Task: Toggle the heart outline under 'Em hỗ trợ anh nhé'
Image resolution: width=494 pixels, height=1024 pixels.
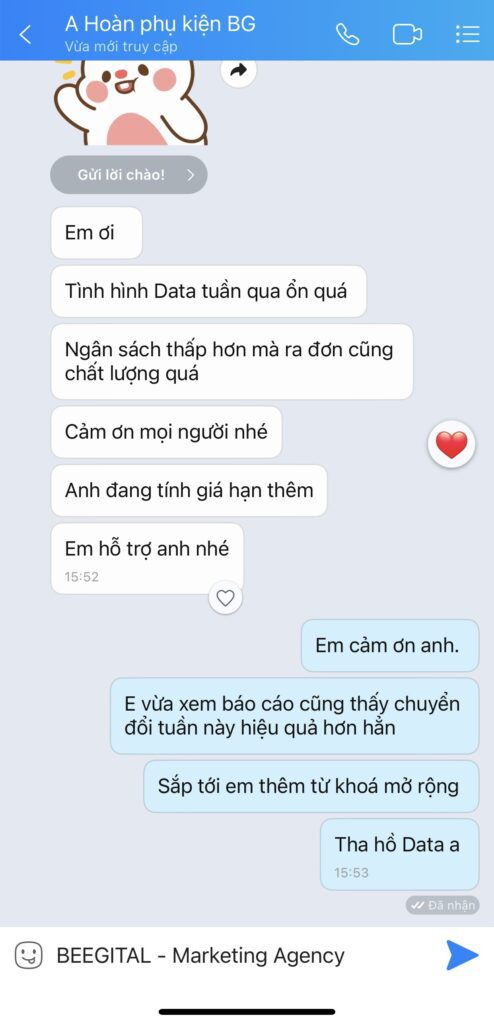Action: [225, 598]
